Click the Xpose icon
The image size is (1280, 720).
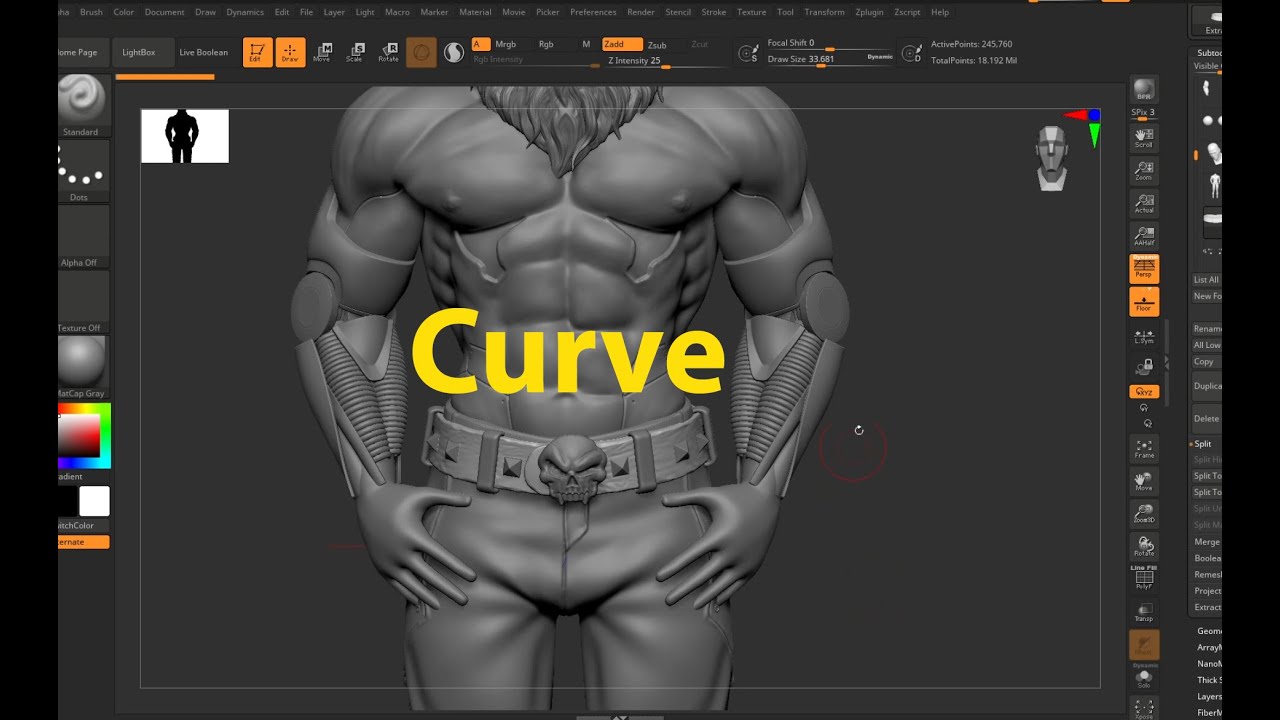point(1144,709)
